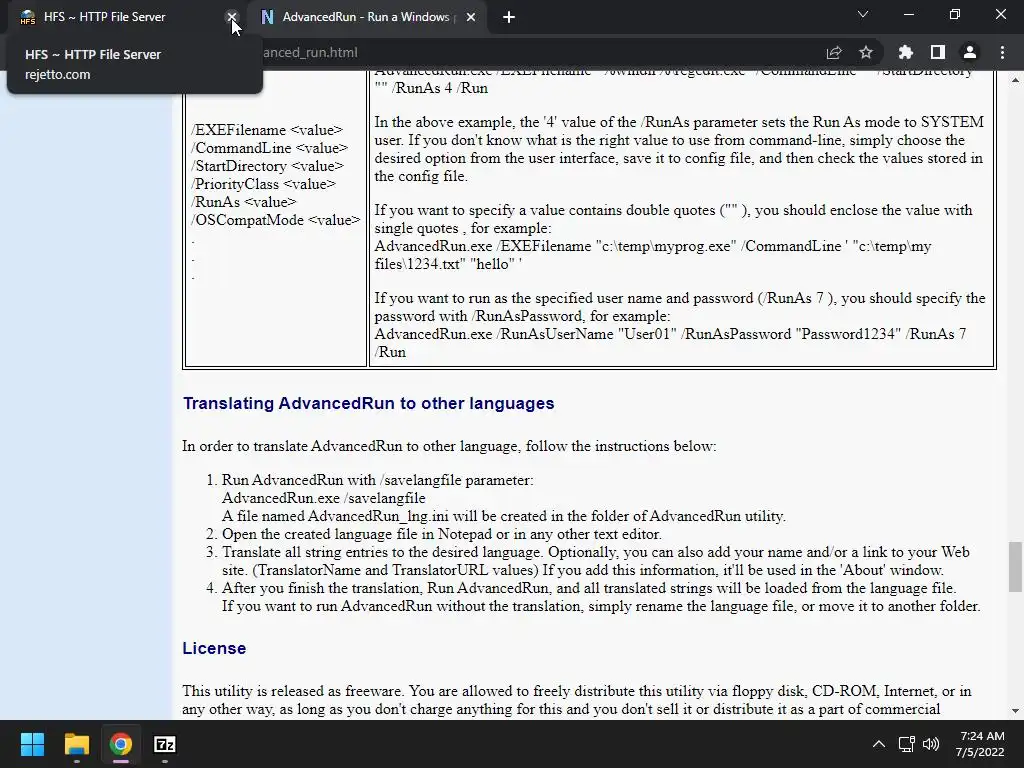1024x768 pixels.
Task: Click the '/RunAs <value>' parameter text
Action: tap(244, 202)
